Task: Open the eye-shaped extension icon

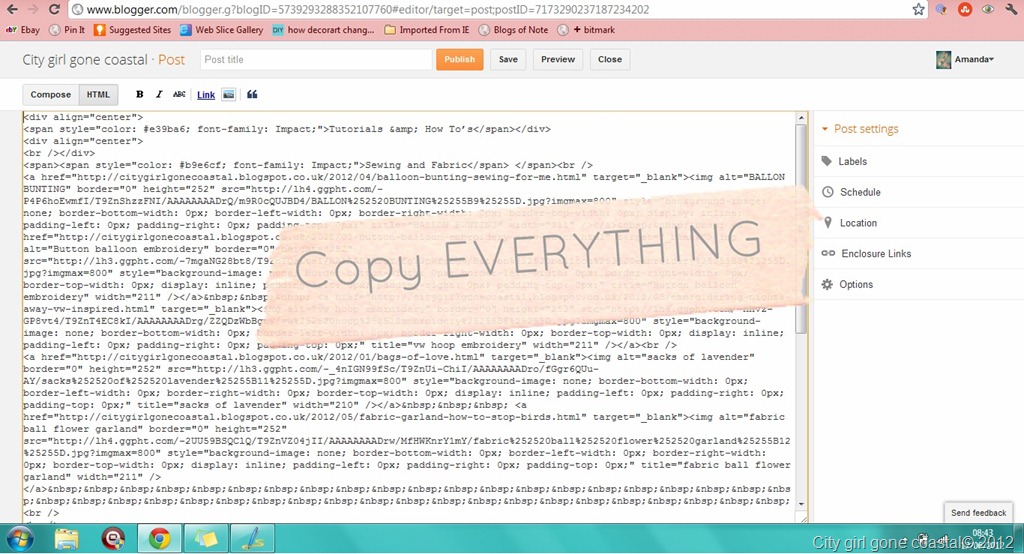Action: (x=987, y=9)
